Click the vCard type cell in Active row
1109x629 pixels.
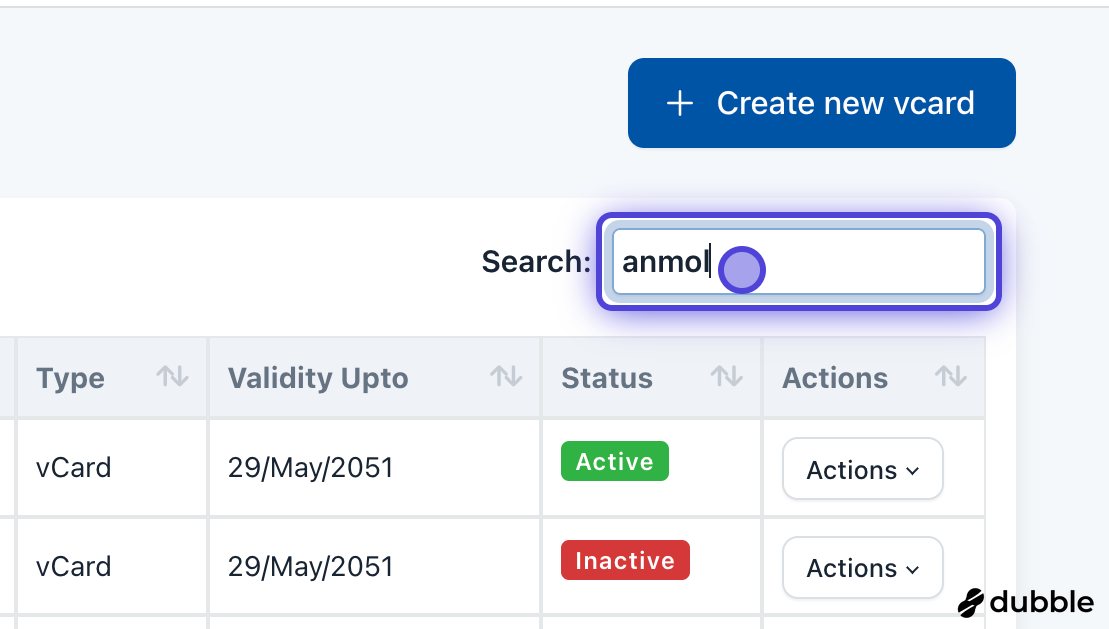(x=73, y=467)
